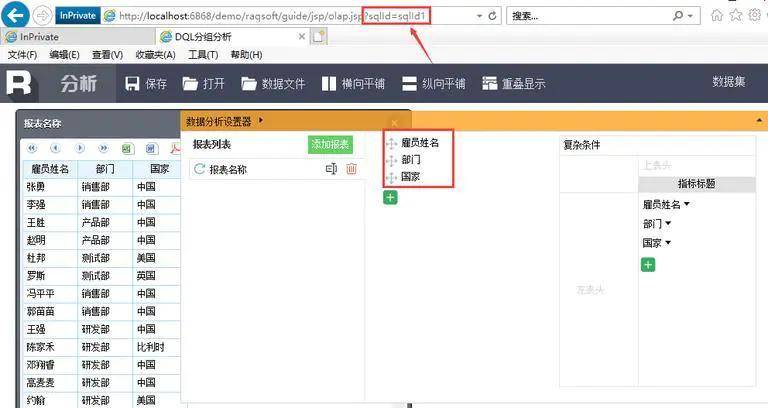
Task: Open 雇员姓名 dropdown in indicator list
Action: coord(687,204)
